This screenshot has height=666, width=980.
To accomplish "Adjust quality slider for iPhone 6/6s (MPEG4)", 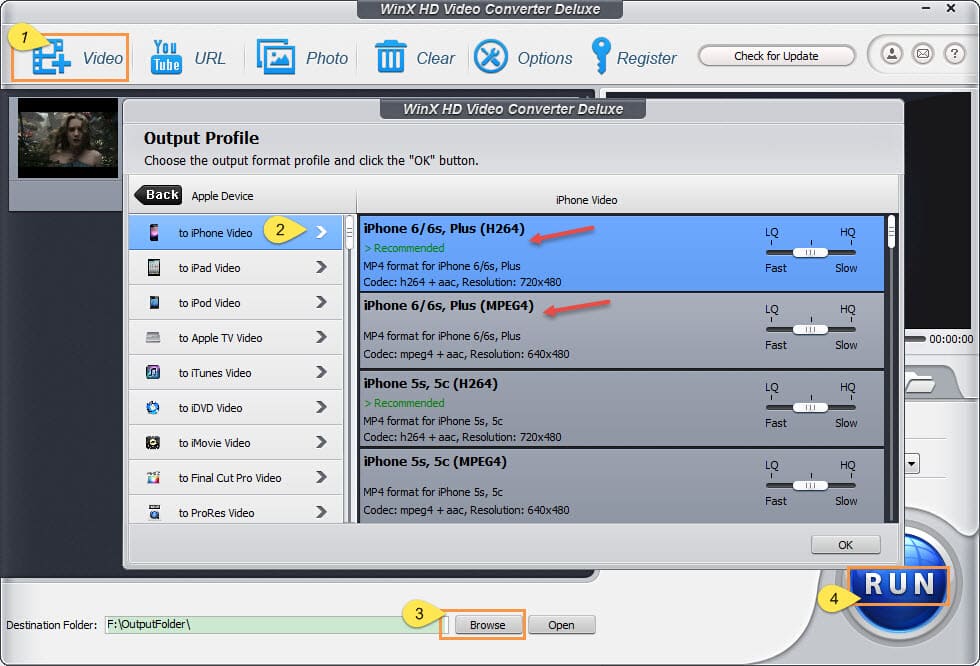I will [810, 329].
